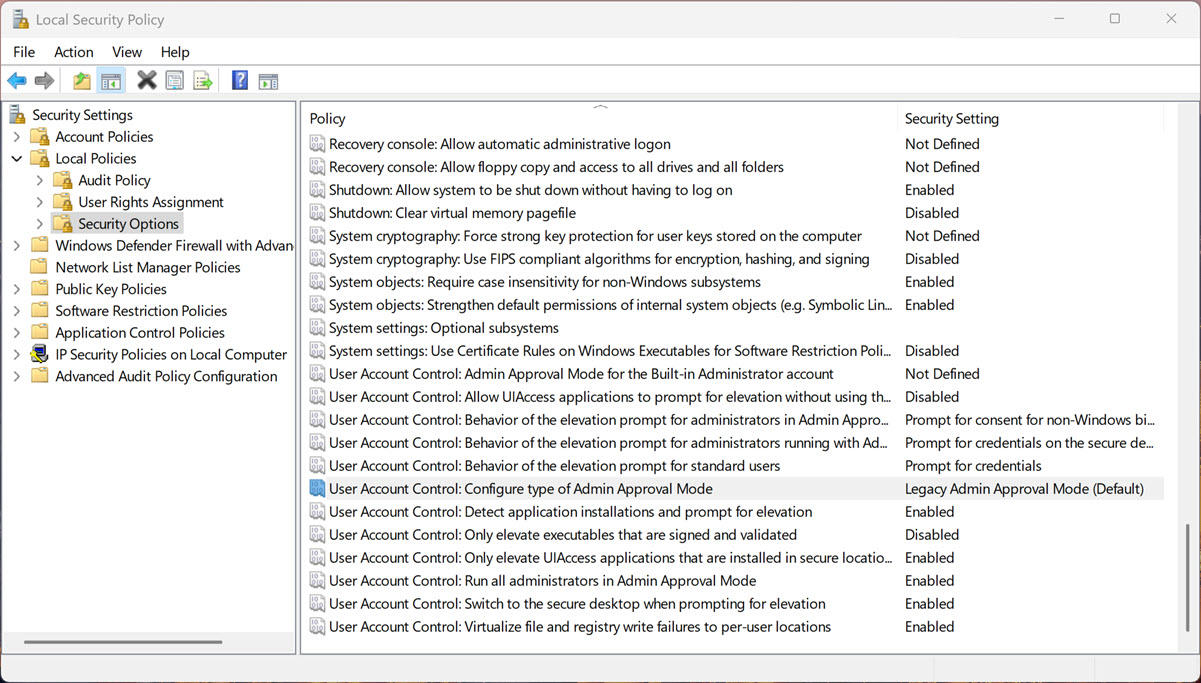Select User Rights Assignment in the tree
The height and width of the screenshot is (683, 1201).
151,202
